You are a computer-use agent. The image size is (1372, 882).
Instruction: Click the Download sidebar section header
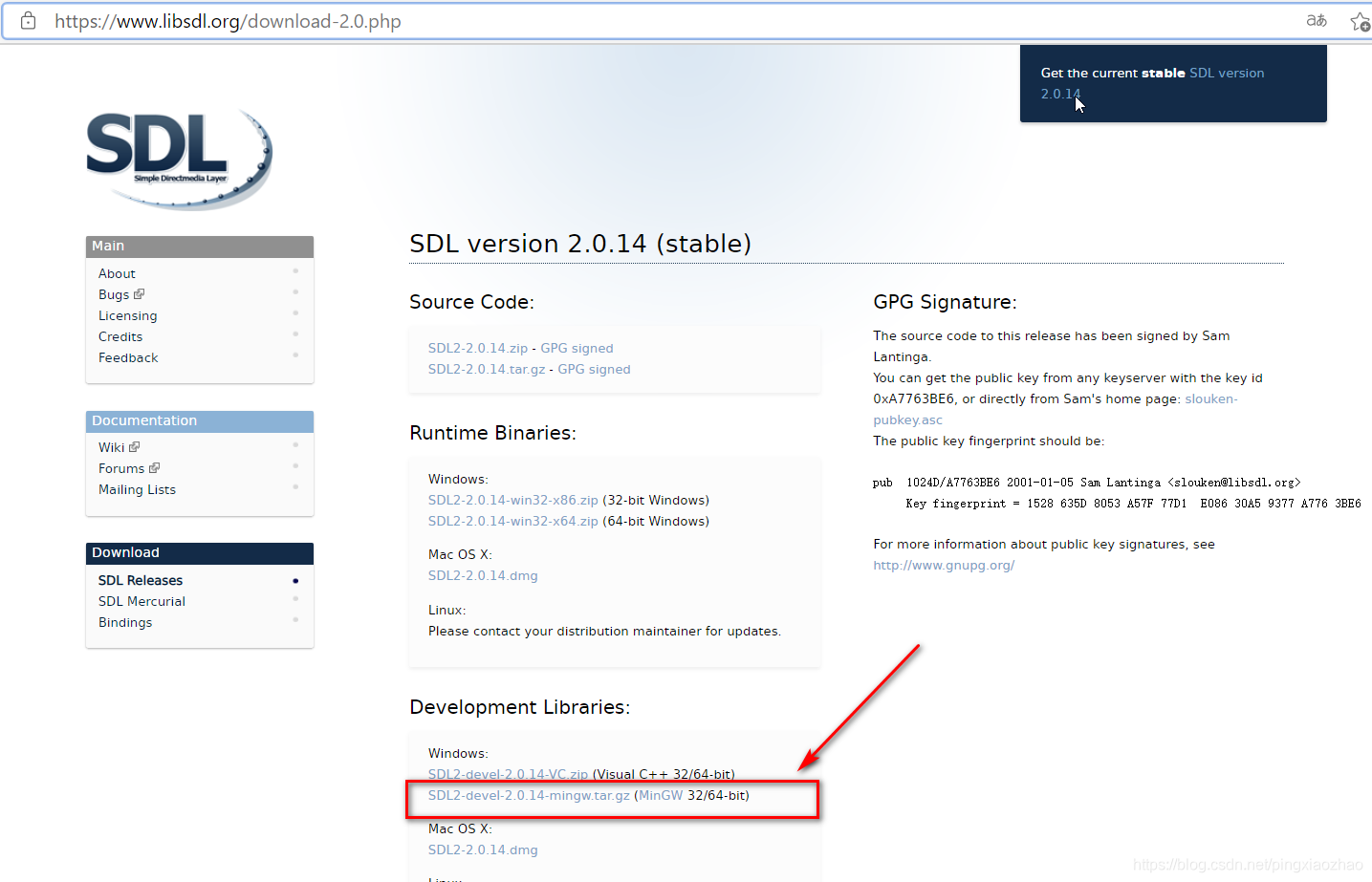(200, 553)
